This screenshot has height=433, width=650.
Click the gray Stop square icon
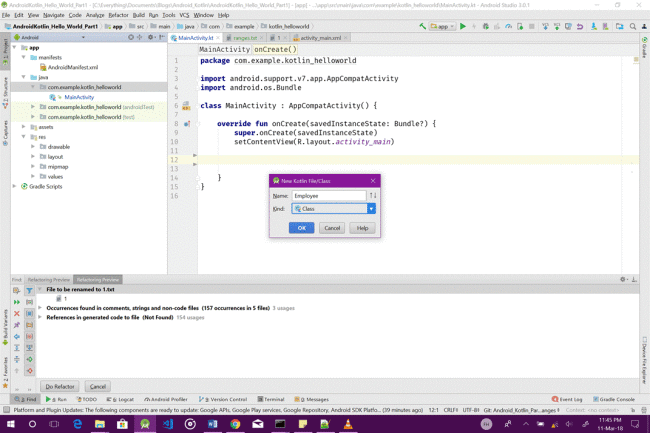coord(532,27)
